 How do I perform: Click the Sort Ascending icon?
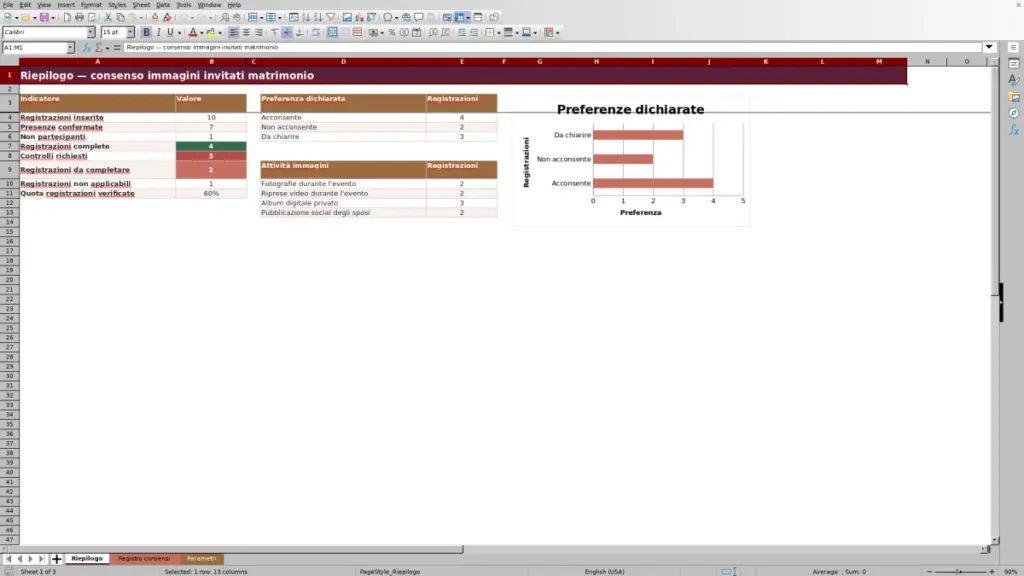click(306, 18)
